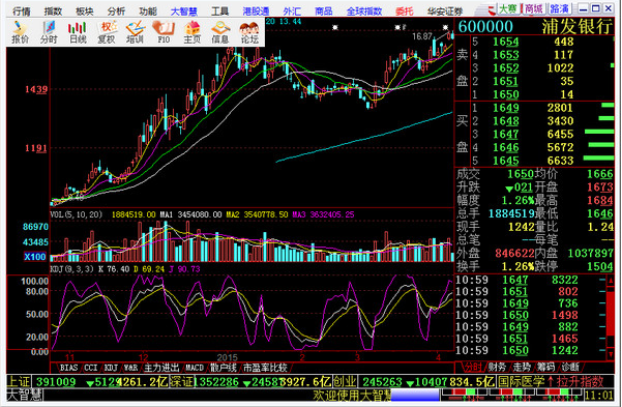Screen dimensions: 622x407
Task: Switch to the 筹码 tab
Action: (546, 367)
